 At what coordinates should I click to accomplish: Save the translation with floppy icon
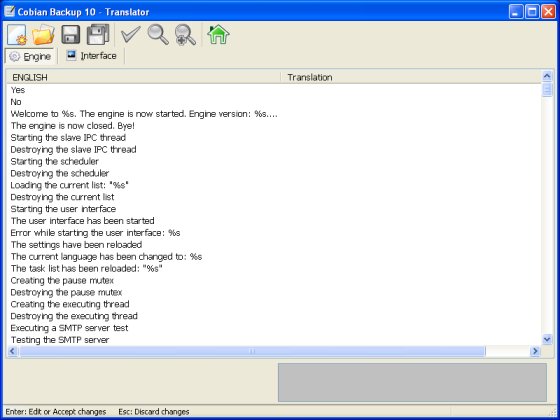point(70,35)
